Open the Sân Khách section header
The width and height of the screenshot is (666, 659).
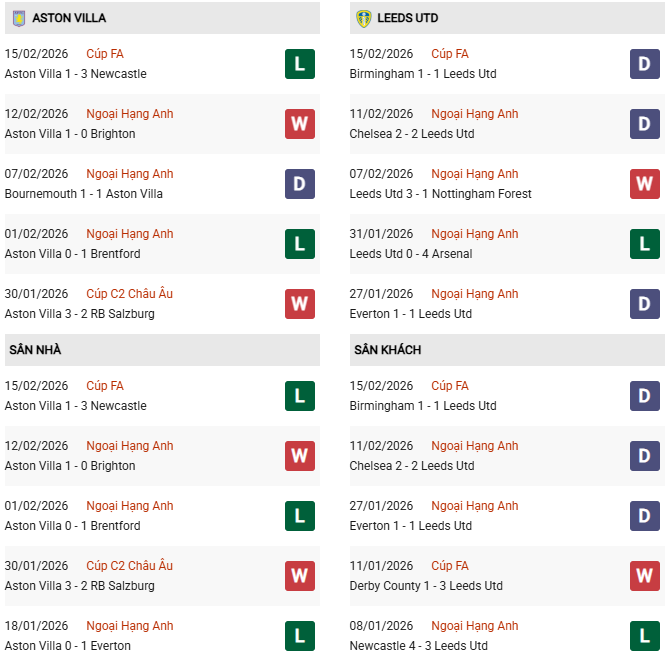coord(387,350)
